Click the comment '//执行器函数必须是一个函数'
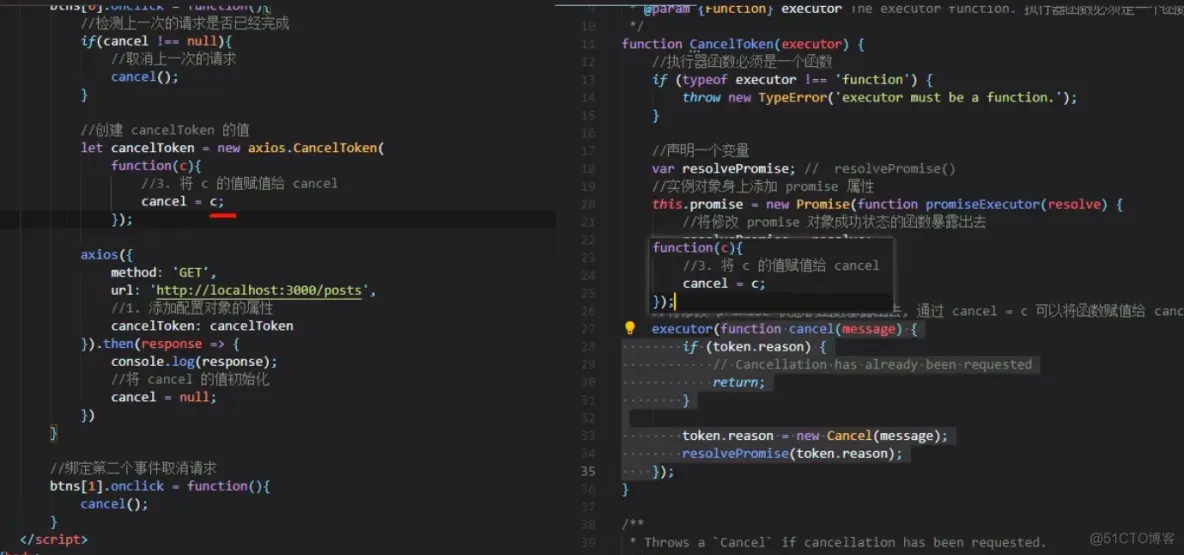This screenshot has width=1184, height=555. point(742,62)
